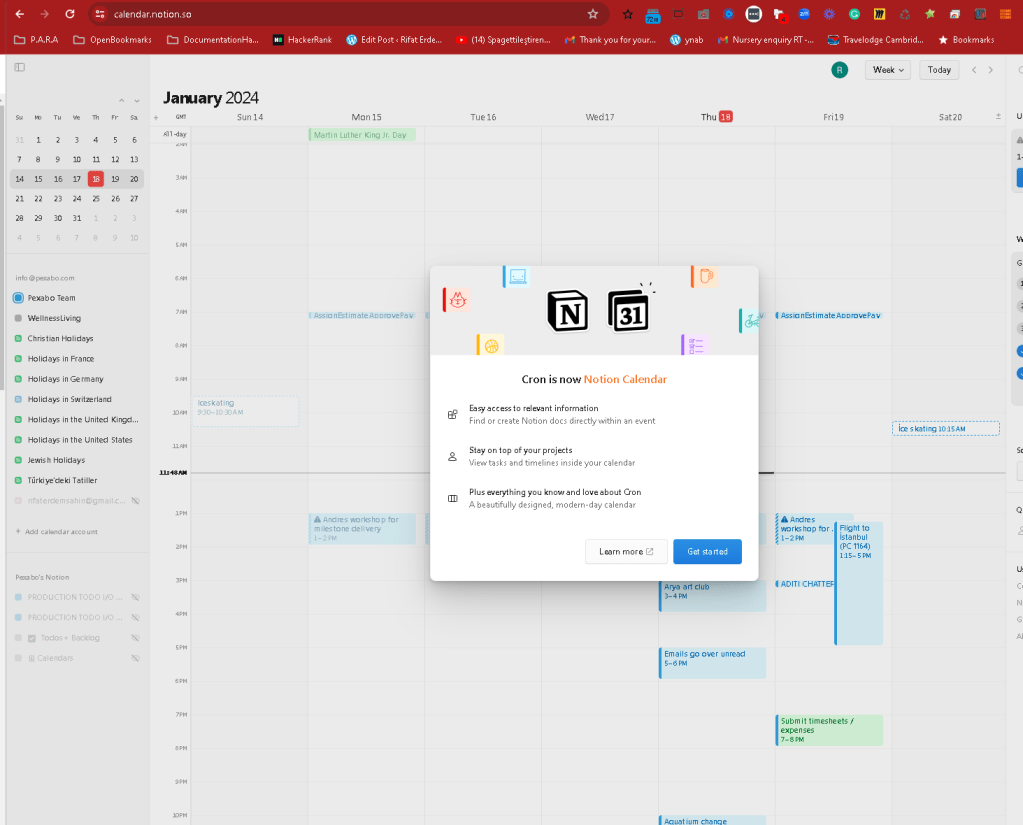Open the Bookmarks star folder
This screenshot has width=1023, height=825.
[966, 40]
